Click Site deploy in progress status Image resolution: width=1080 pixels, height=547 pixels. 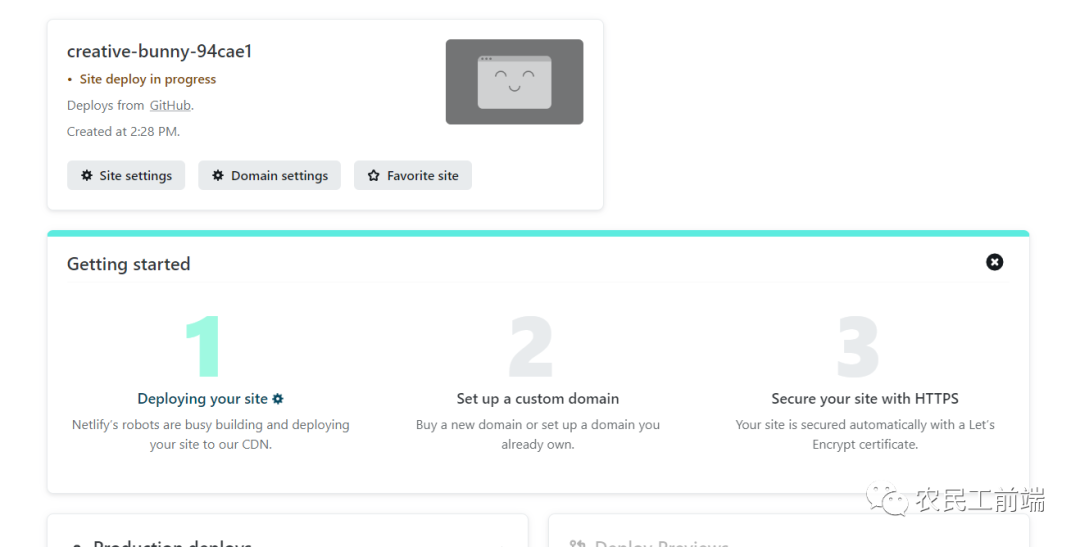click(x=147, y=79)
